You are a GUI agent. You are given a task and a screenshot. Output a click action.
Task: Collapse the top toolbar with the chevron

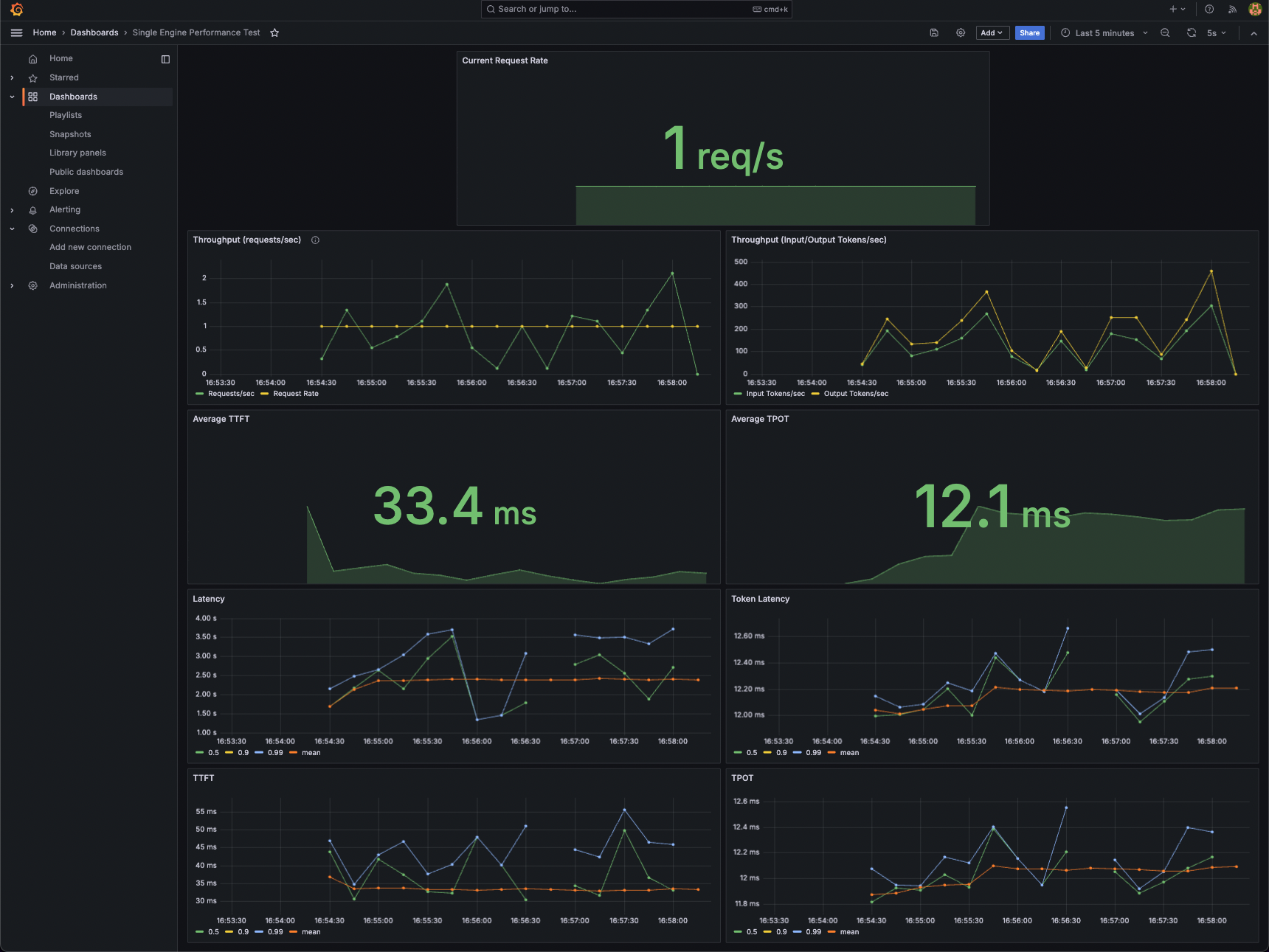click(1254, 32)
